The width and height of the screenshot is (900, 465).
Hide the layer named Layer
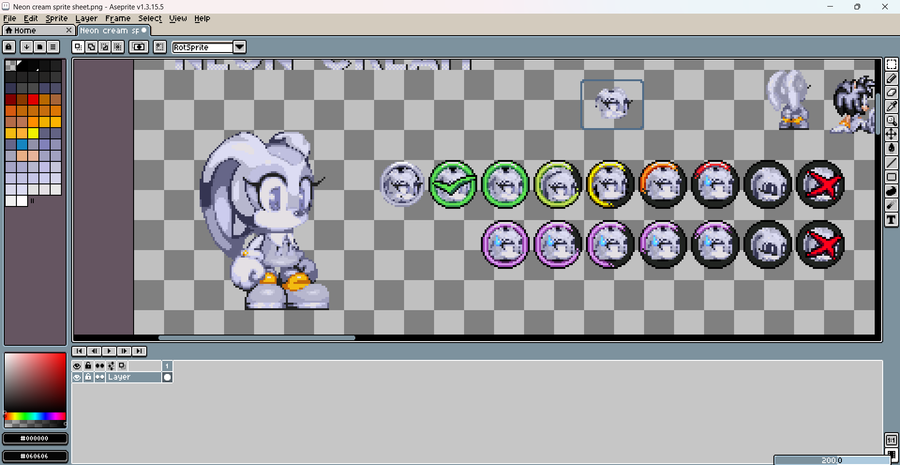pyautogui.click(x=77, y=377)
